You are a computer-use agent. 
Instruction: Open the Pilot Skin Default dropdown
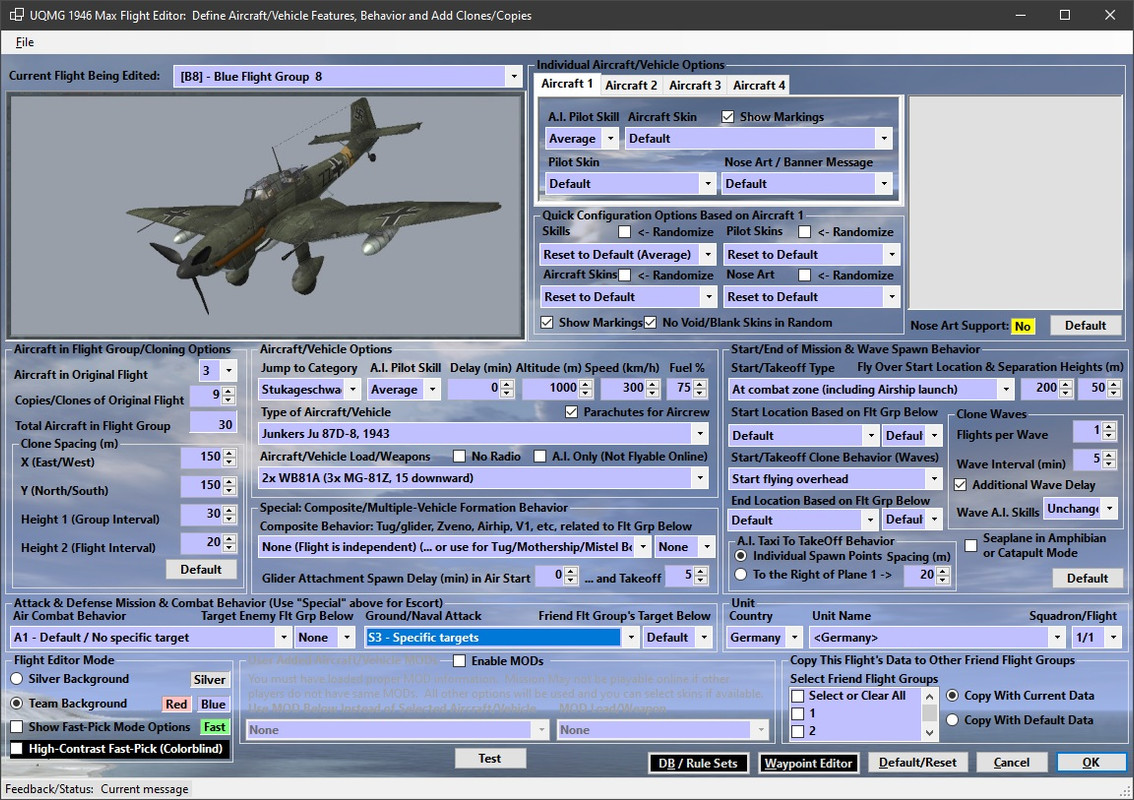point(631,184)
